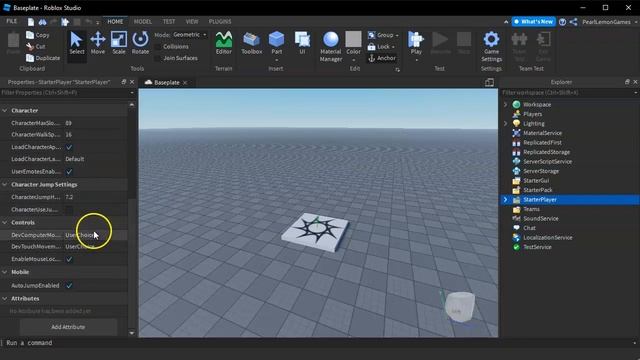Image resolution: width=640 pixels, height=360 pixels.
Task: Collapse the Character section
Action: 5,110
